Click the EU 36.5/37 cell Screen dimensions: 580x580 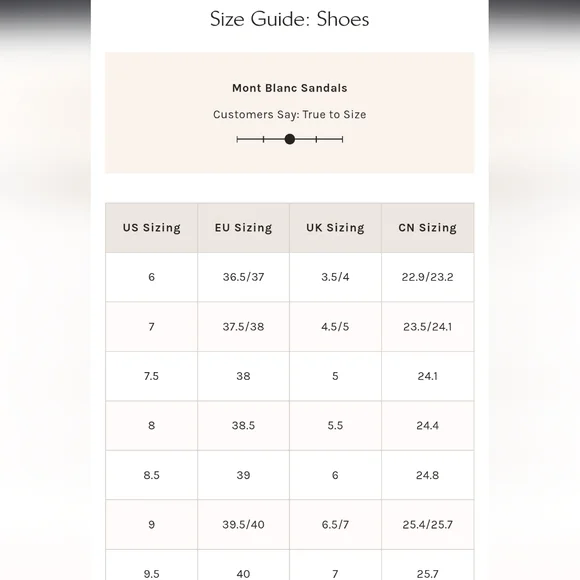(243, 277)
